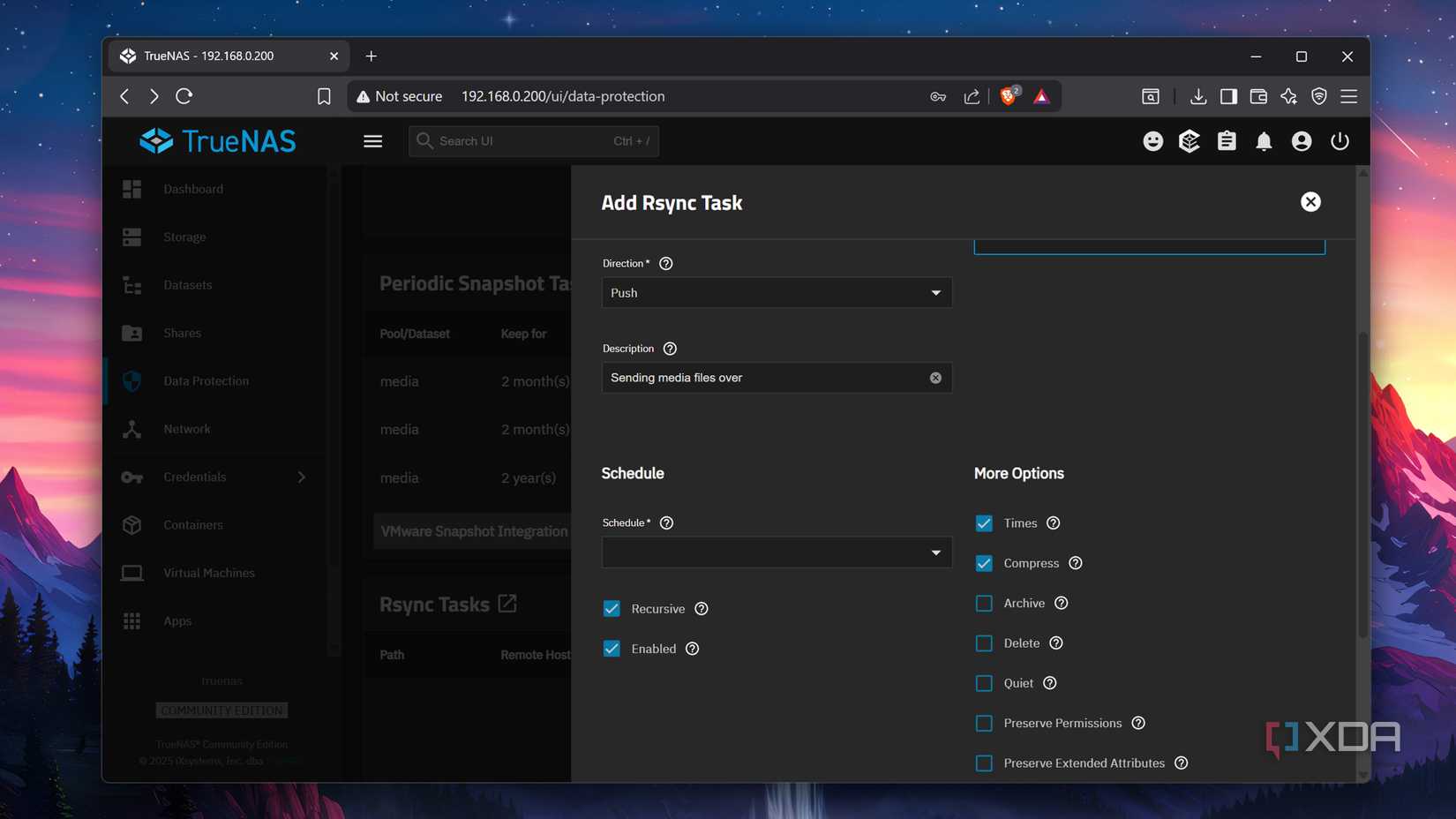Click the help icon beside Direction

click(x=666, y=264)
